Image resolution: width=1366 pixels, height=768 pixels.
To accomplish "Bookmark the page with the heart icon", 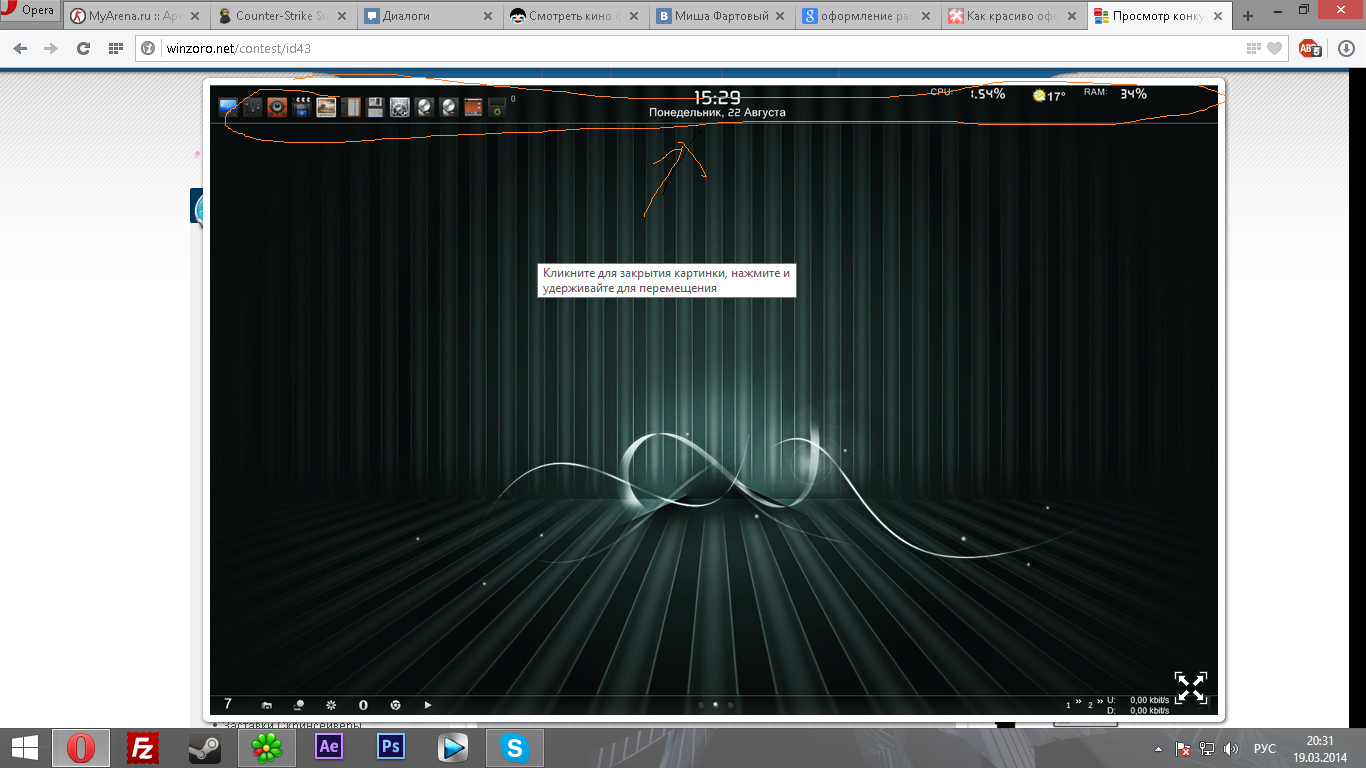I will 1274,48.
